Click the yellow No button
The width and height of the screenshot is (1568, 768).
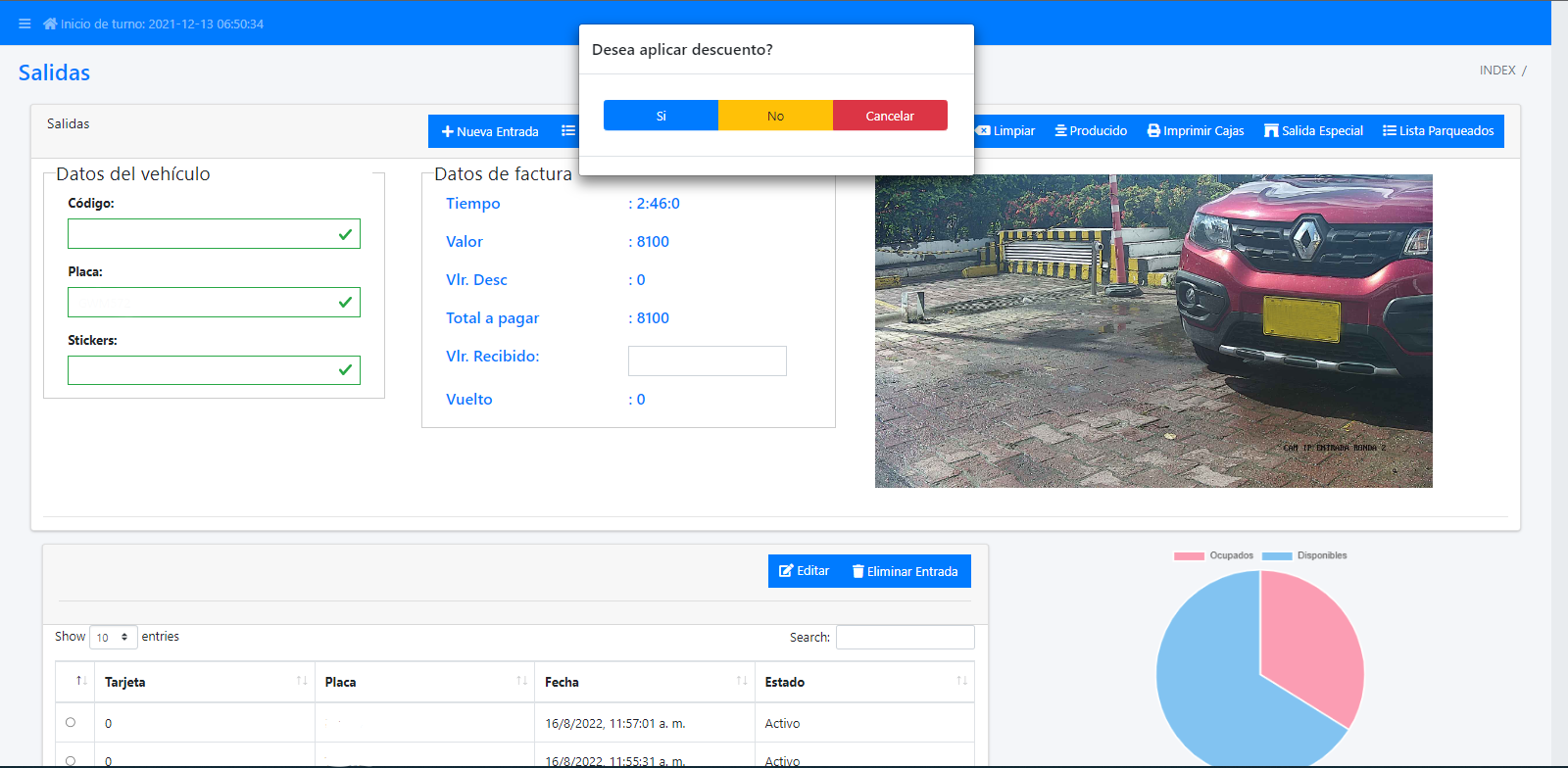coord(775,116)
